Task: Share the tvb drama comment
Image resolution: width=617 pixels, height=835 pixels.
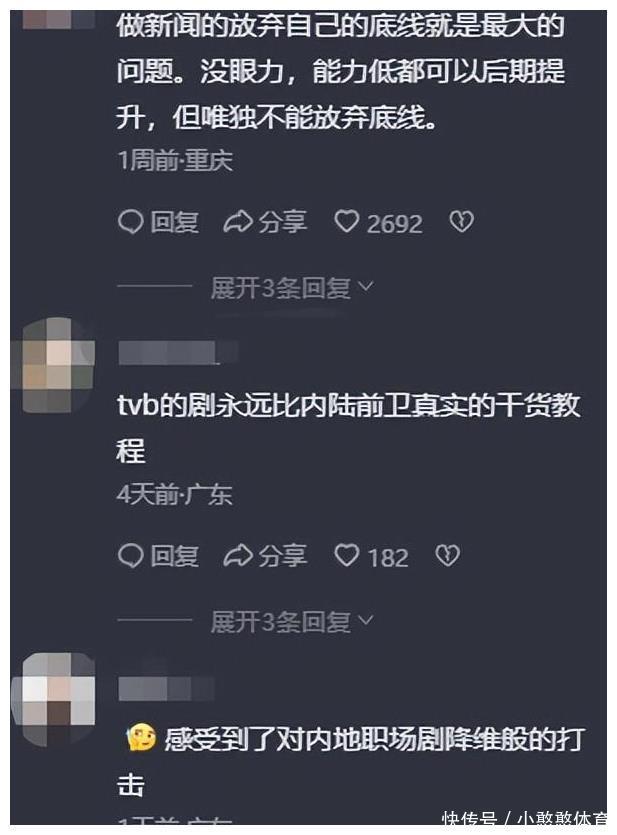Action: click(265, 556)
